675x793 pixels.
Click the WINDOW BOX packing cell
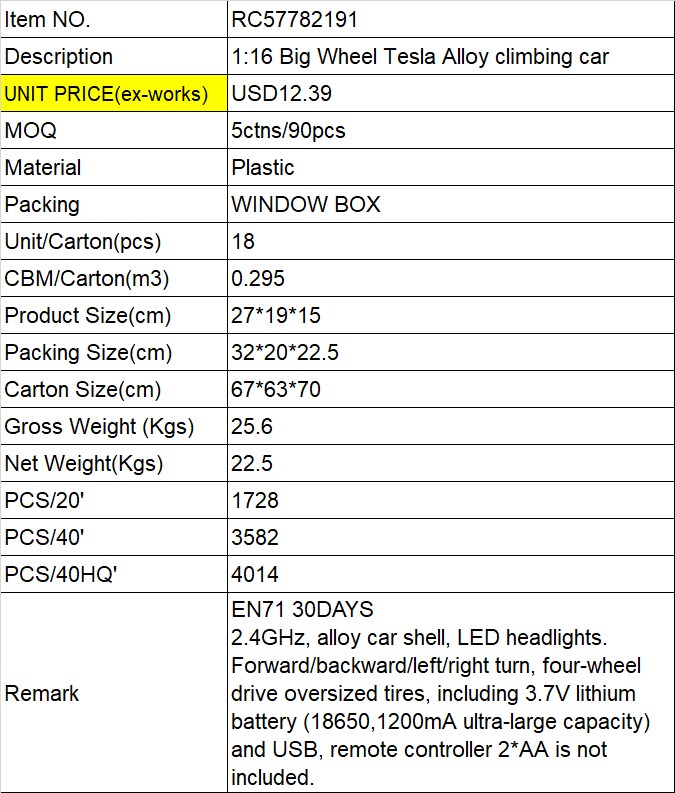pos(451,204)
